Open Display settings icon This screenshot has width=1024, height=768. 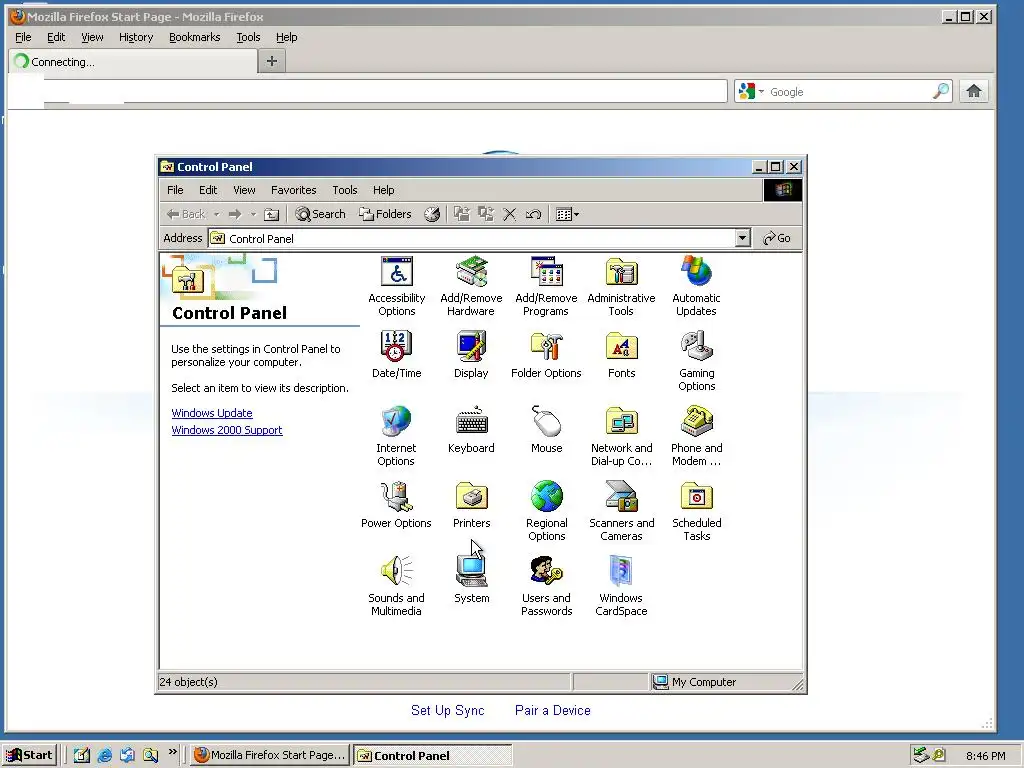click(471, 355)
